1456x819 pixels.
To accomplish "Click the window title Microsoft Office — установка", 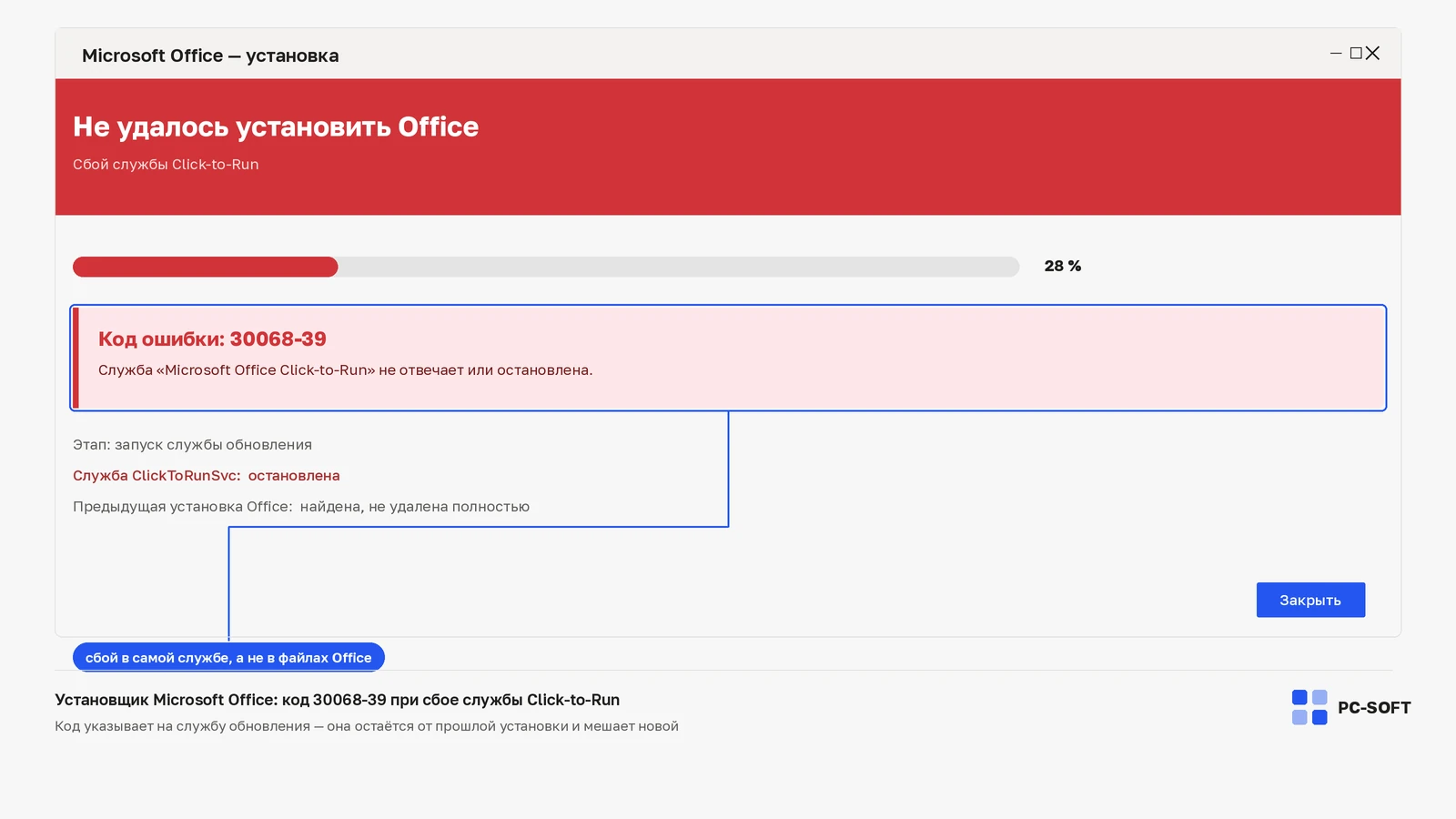I will [x=210, y=56].
